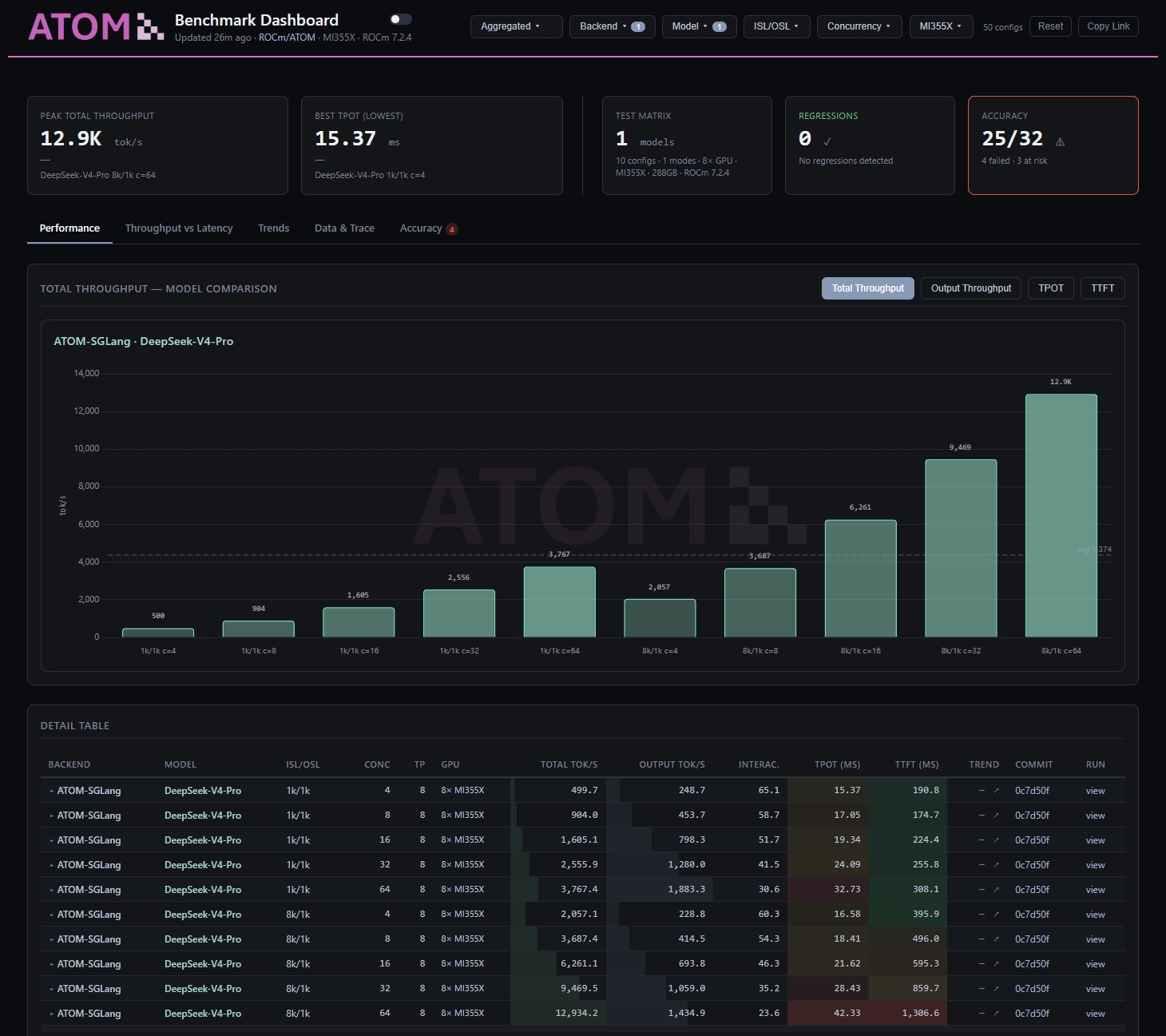Select the Performance tab
Image resolution: width=1166 pixels, height=1036 pixels.
[69, 228]
